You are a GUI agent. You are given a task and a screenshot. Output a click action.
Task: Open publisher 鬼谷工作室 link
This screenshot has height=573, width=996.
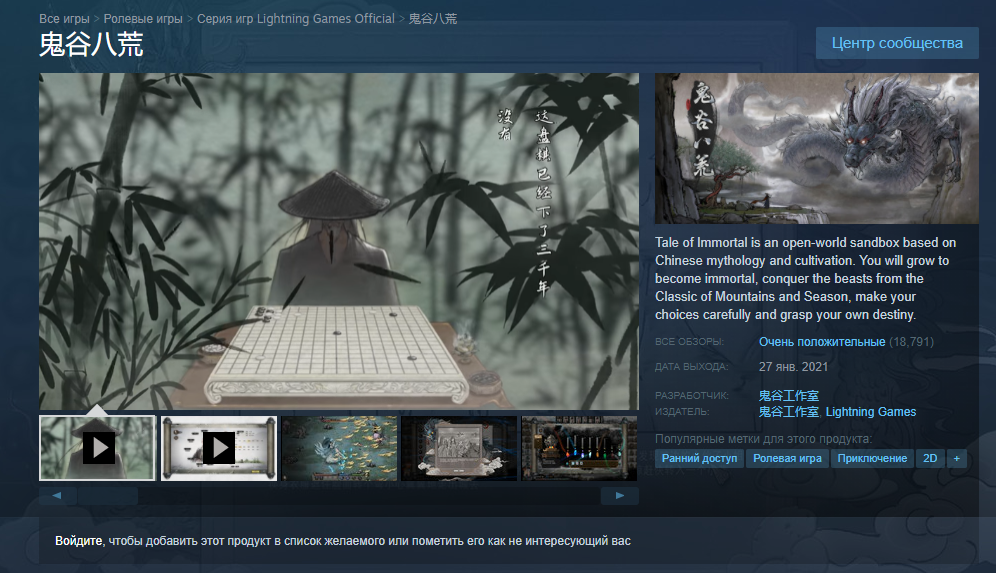[x=788, y=412]
